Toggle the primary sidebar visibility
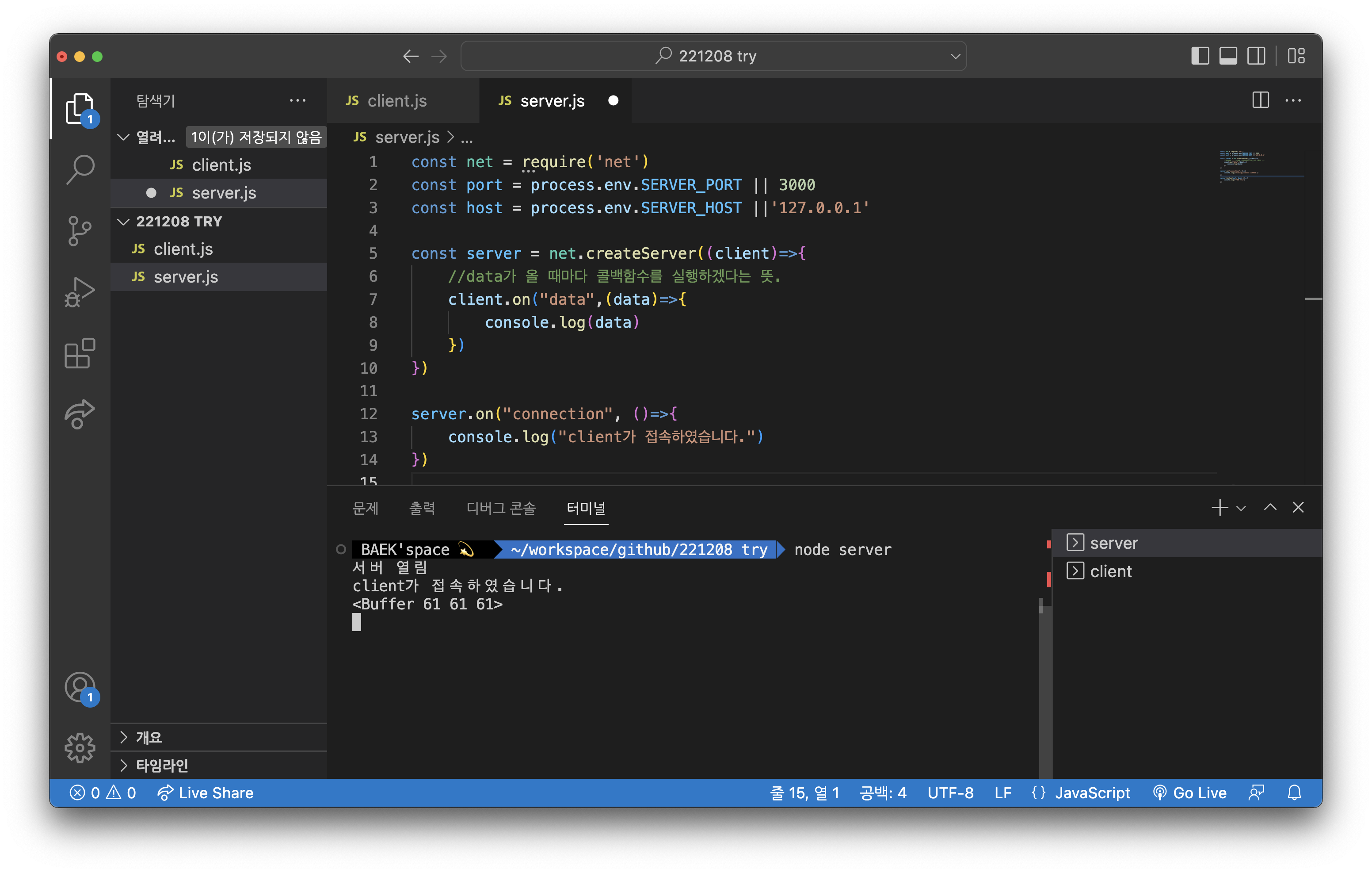 tap(1200, 56)
